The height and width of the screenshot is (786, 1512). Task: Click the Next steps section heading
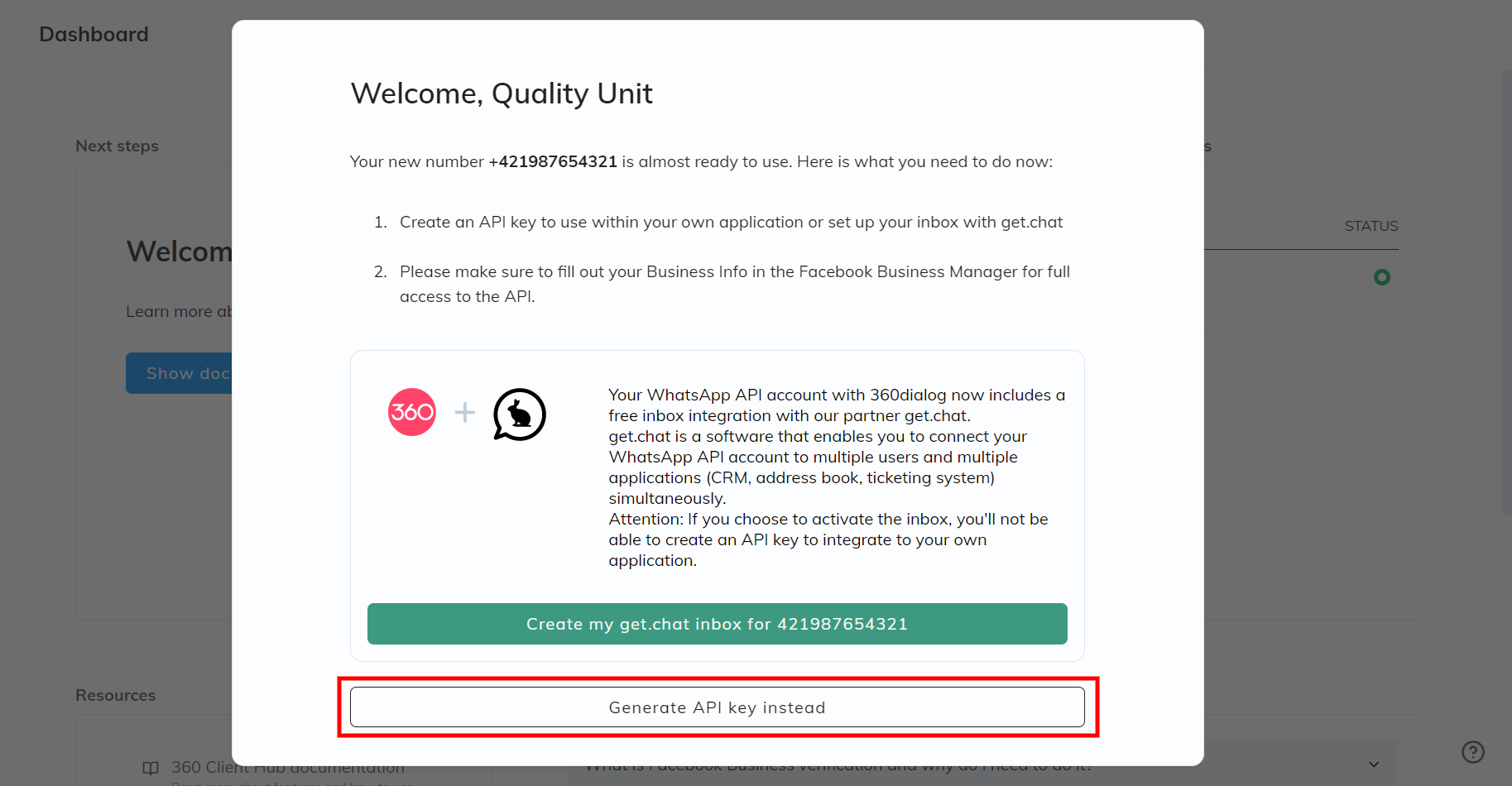(117, 146)
